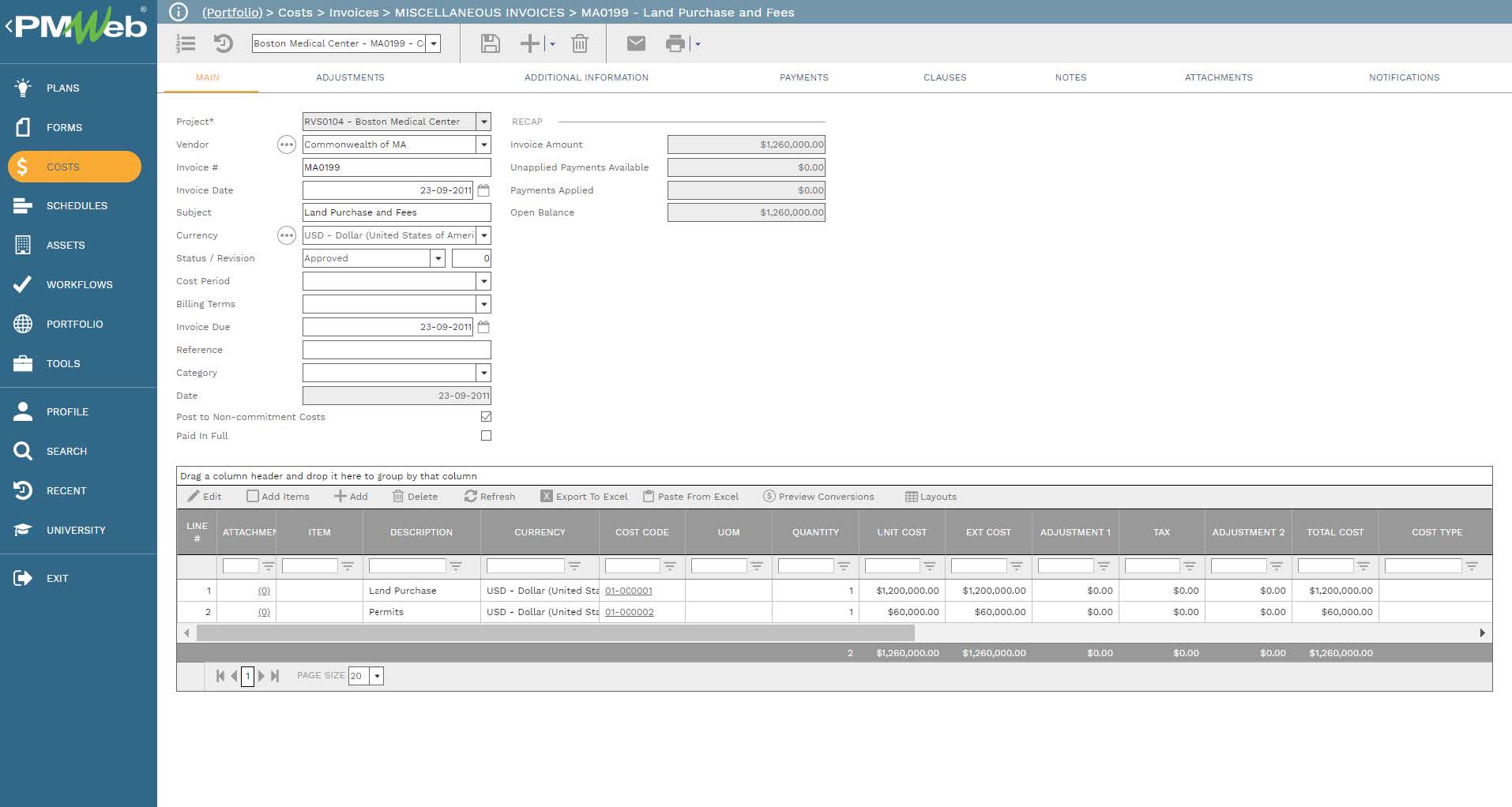Click the Layouts button

click(x=931, y=497)
